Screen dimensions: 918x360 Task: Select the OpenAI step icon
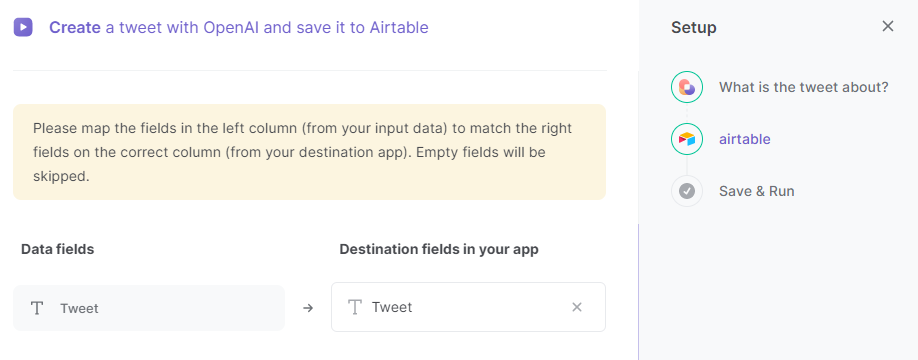coord(687,87)
